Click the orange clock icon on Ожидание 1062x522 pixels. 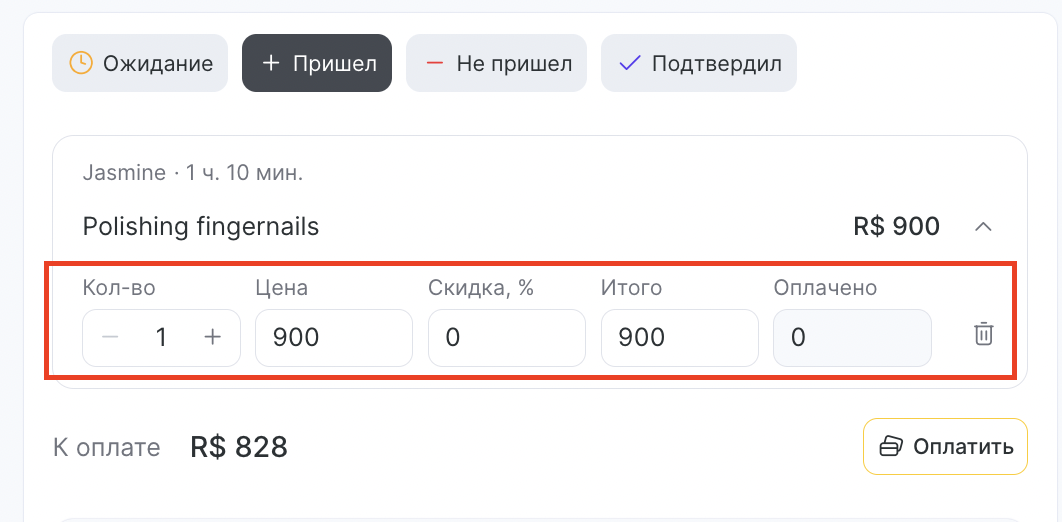pos(81,63)
